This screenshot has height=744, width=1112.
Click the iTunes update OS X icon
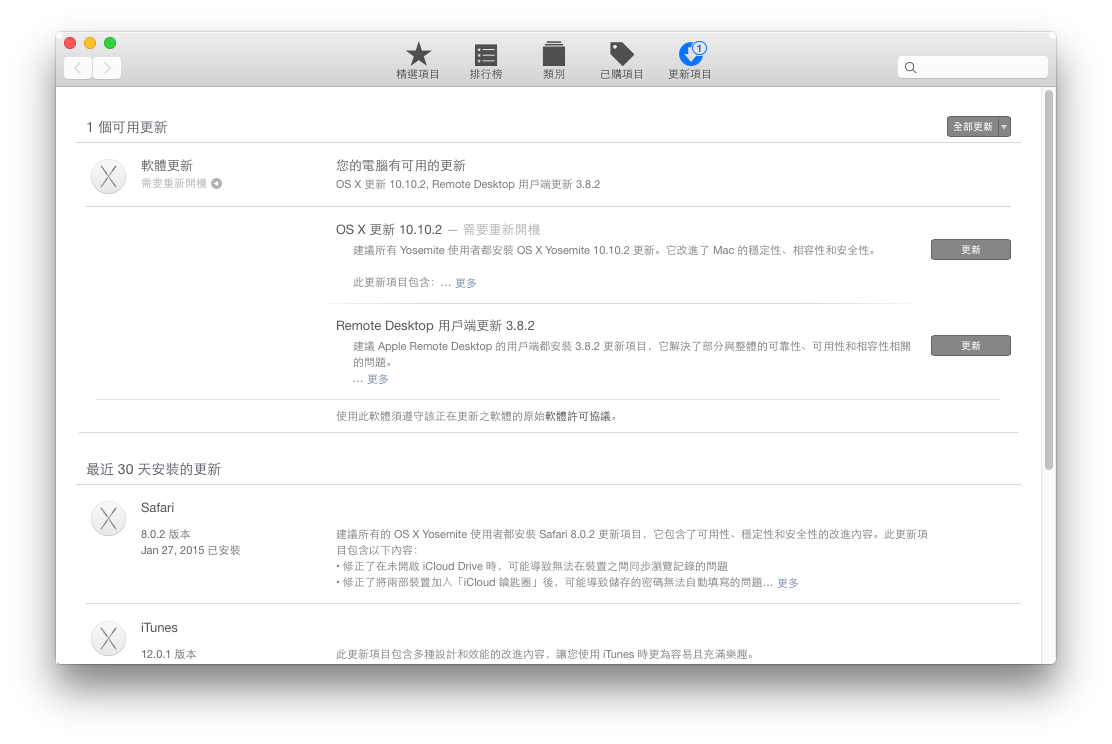(109, 638)
